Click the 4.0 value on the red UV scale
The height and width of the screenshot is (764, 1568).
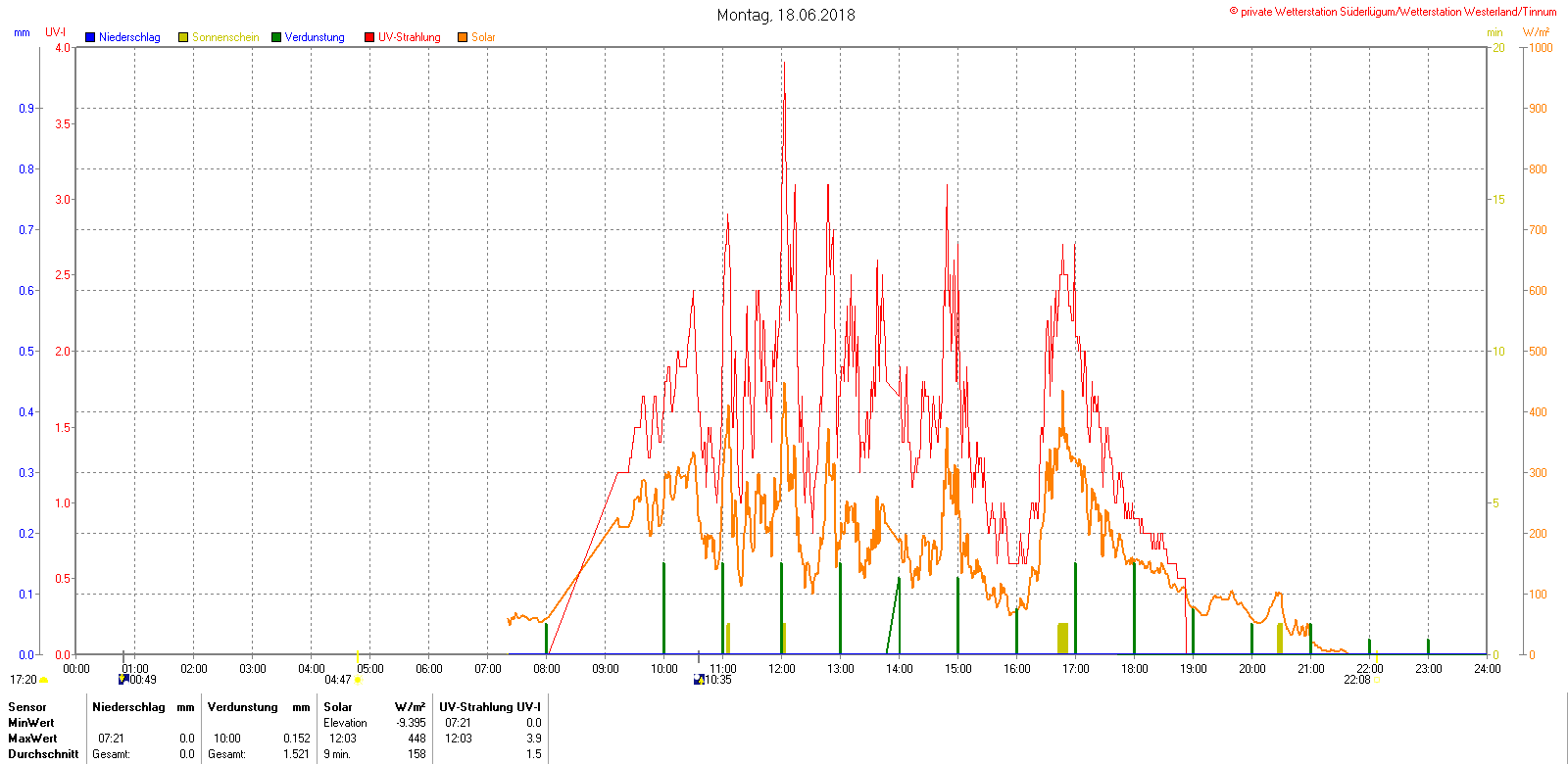tap(63, 48)
